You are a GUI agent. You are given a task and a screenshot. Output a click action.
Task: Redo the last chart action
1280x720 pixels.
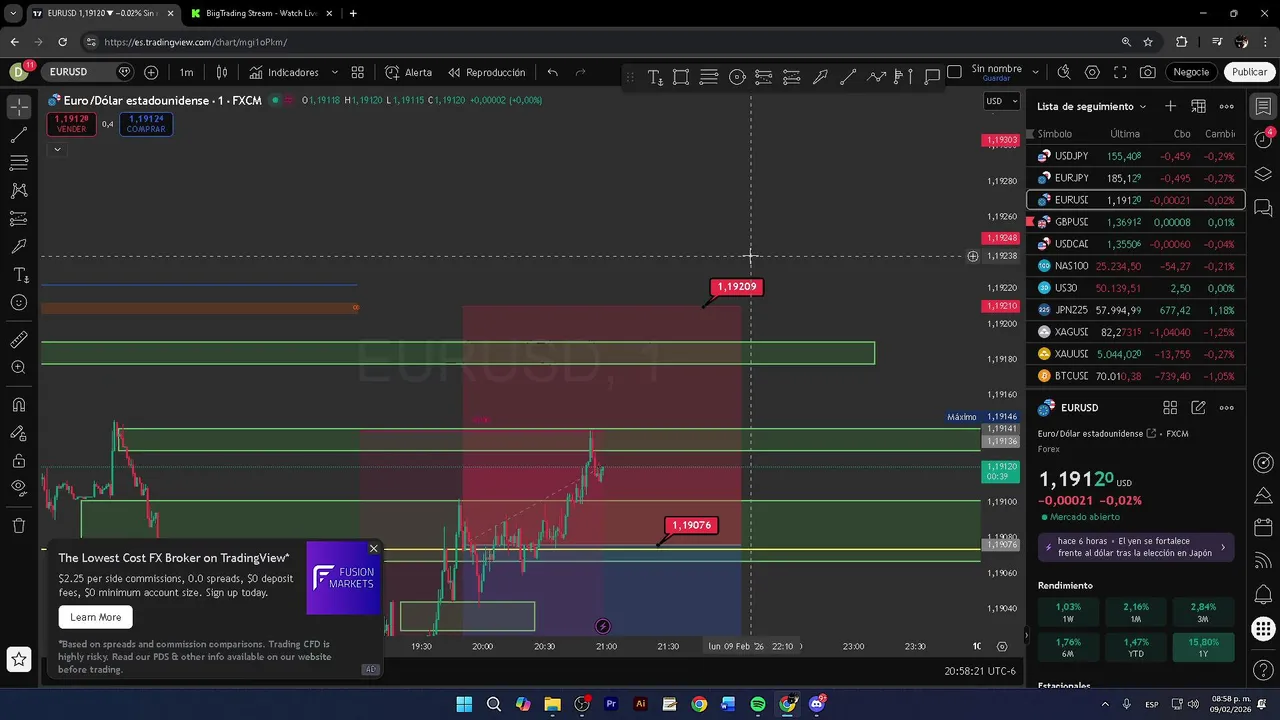tap(580, 72)
